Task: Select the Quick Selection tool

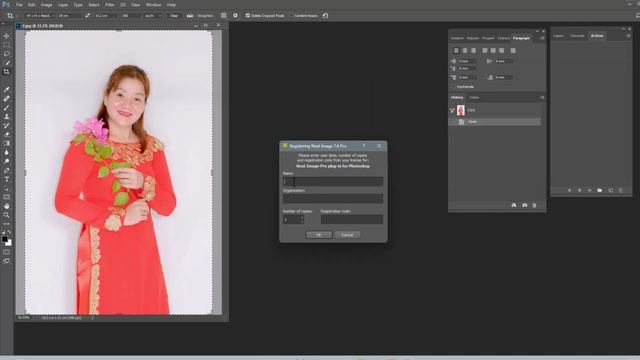Action: [x=7, y=63]
